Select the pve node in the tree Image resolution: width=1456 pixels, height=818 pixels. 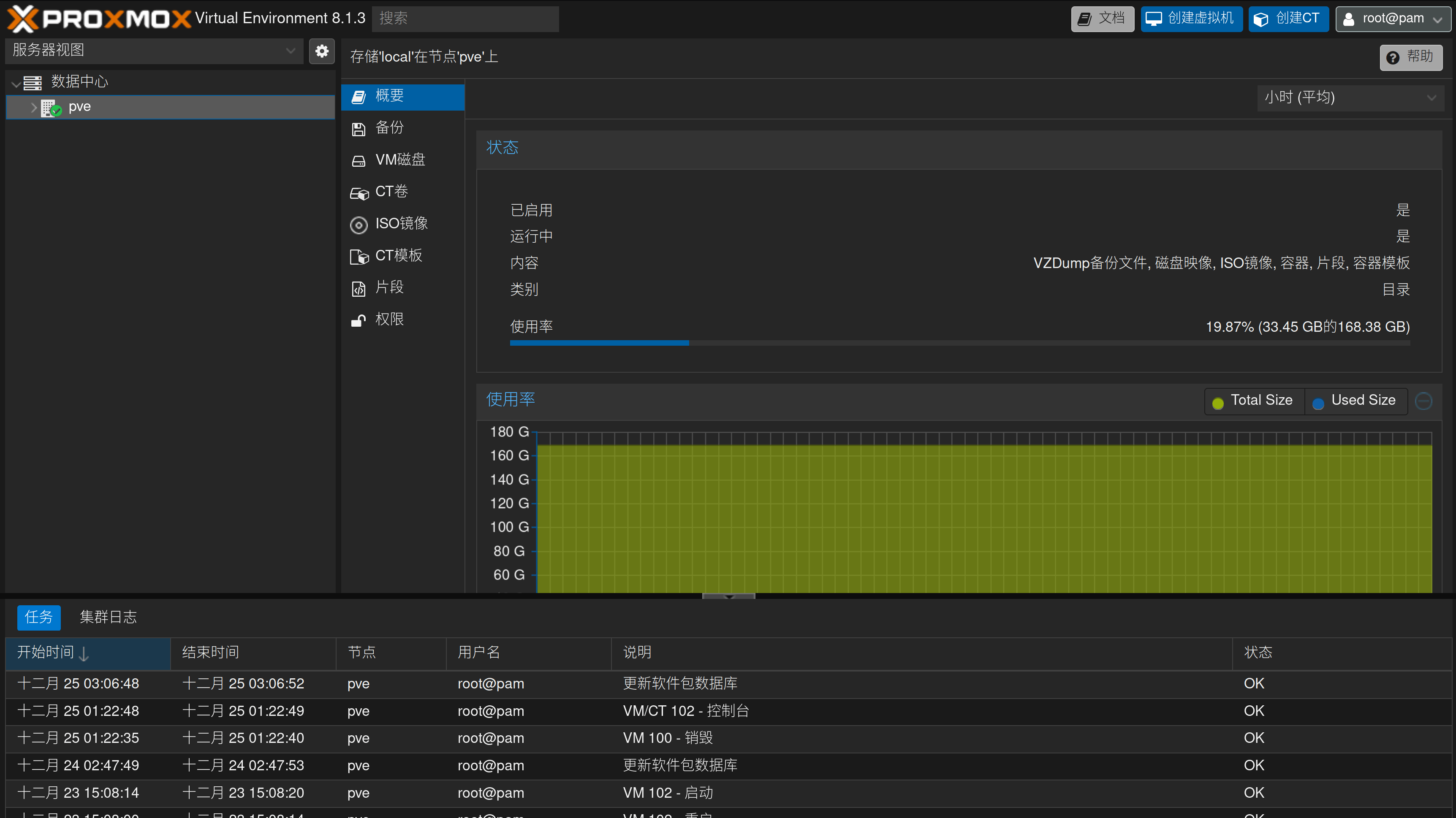click(170, 107)
